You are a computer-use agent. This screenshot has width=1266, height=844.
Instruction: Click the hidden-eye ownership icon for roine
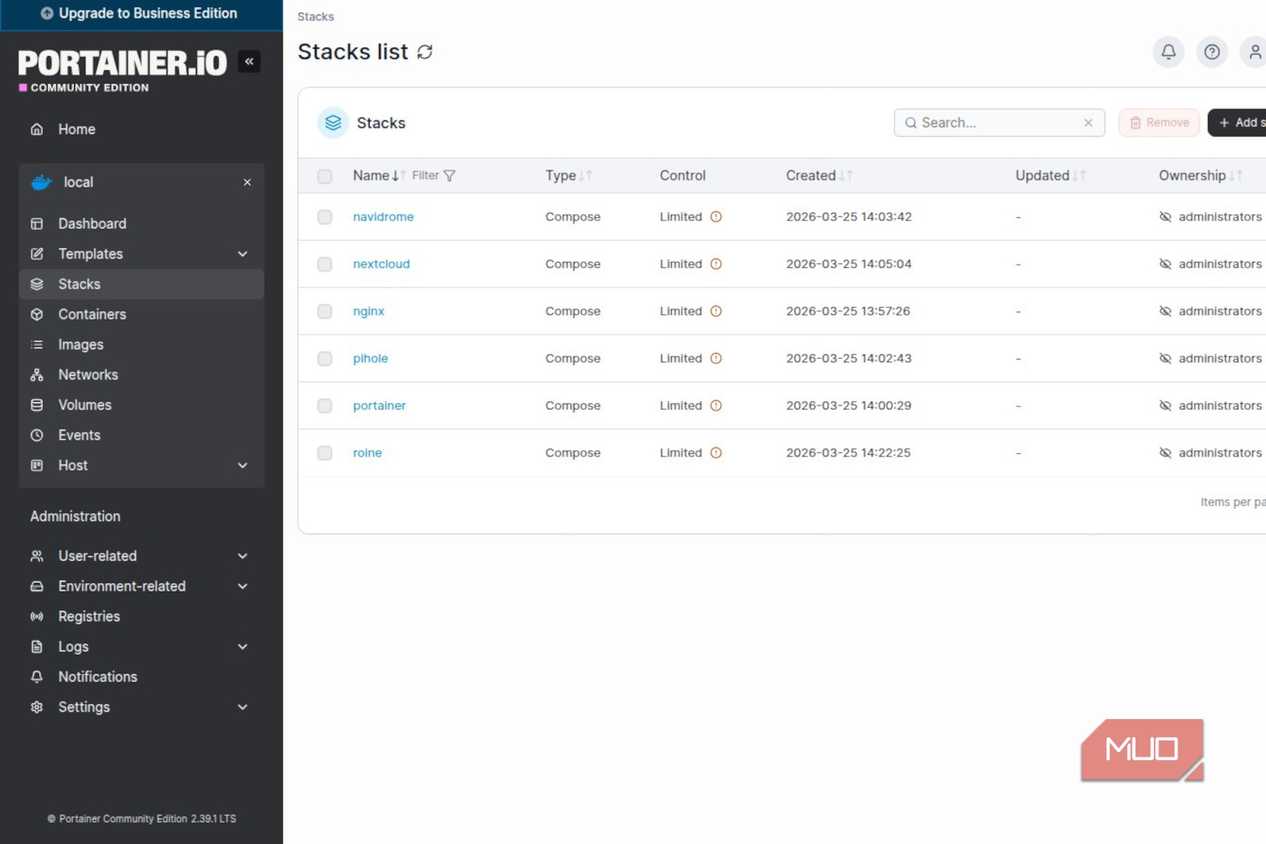(x=1165, y=453)
